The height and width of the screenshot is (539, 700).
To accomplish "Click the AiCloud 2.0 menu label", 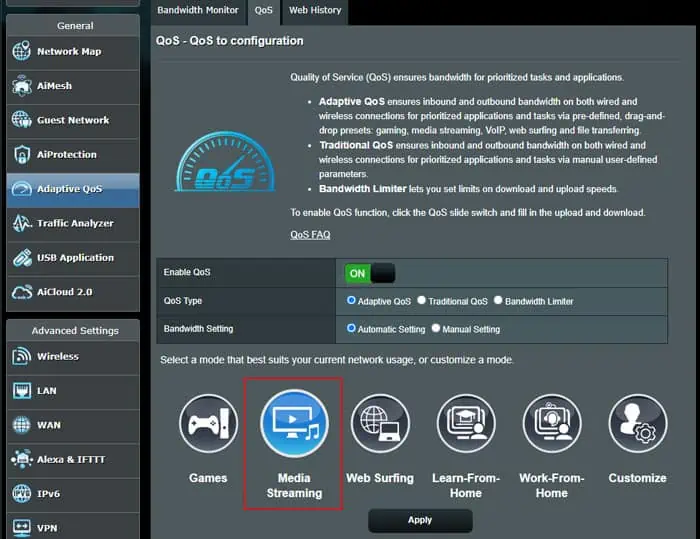I will [65, 292].
